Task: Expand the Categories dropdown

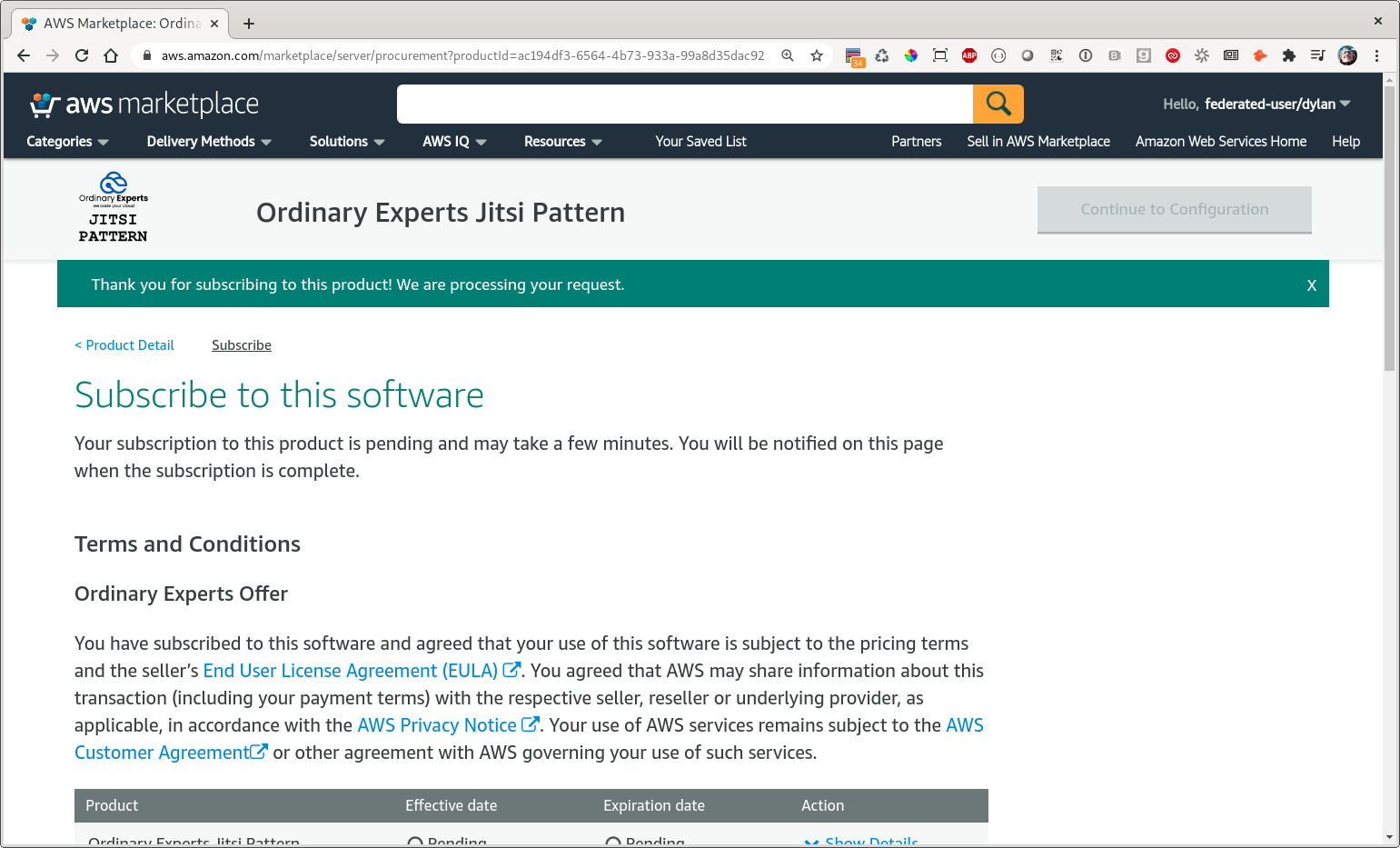Action: [x=67, y=142]
